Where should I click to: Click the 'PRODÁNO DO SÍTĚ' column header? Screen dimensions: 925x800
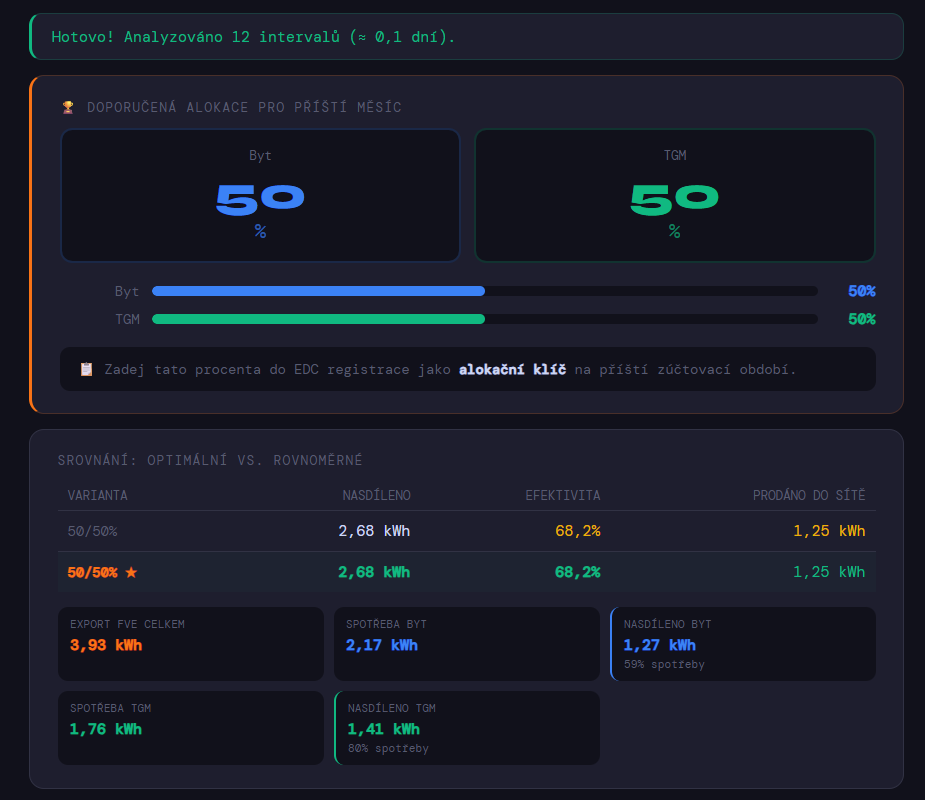(809, 495)
